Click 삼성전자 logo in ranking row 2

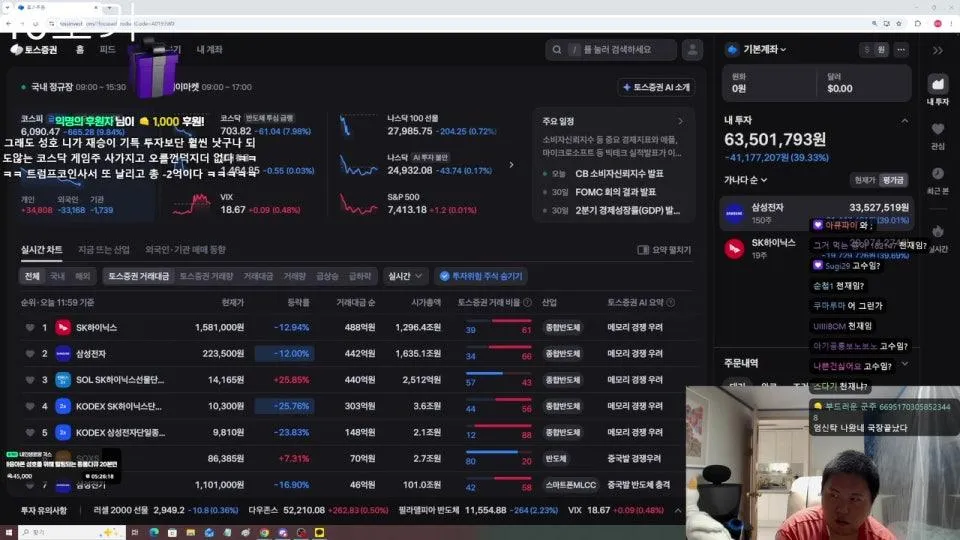click(x=63, y=353)
